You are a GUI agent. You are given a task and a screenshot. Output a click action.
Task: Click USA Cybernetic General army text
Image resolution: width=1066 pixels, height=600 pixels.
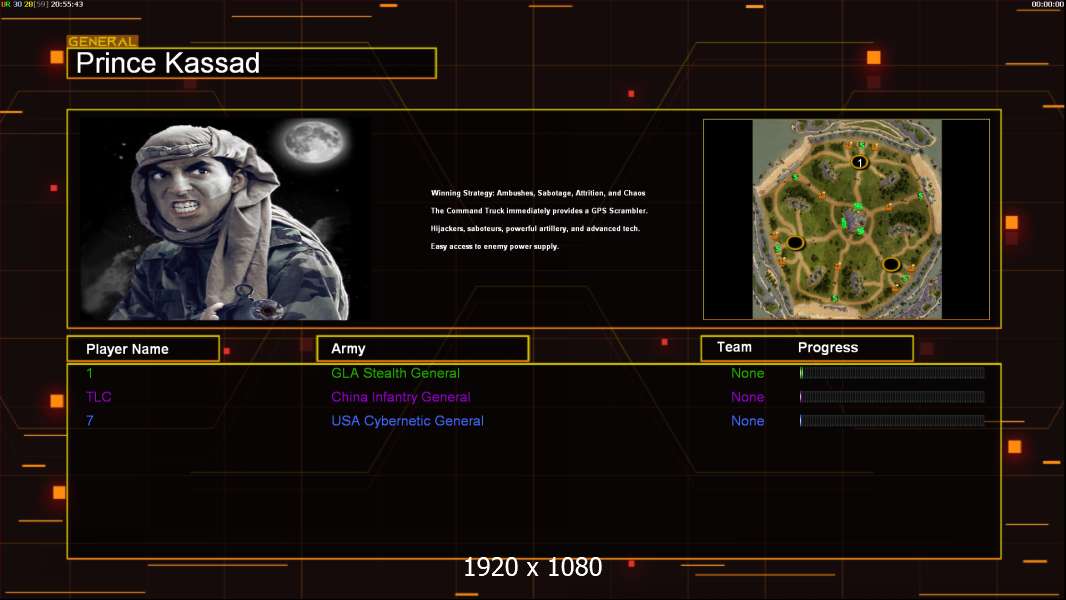[407, 421]
